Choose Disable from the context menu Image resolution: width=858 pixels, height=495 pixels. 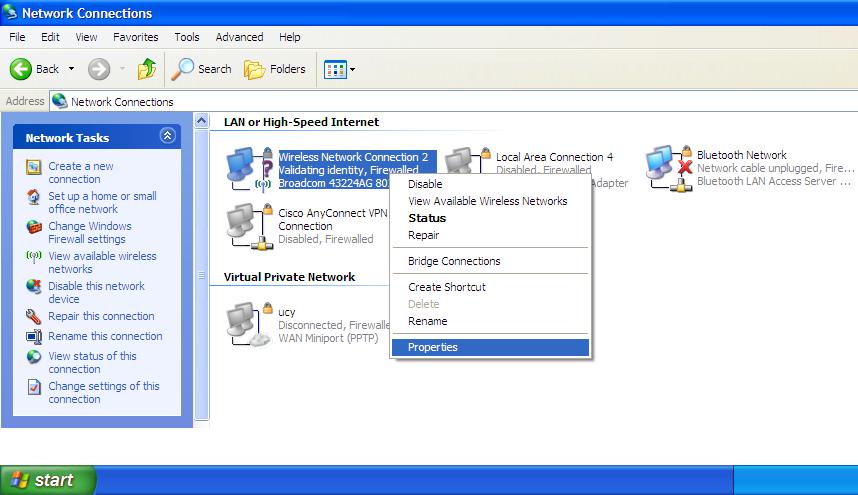[x=490, y=184]
